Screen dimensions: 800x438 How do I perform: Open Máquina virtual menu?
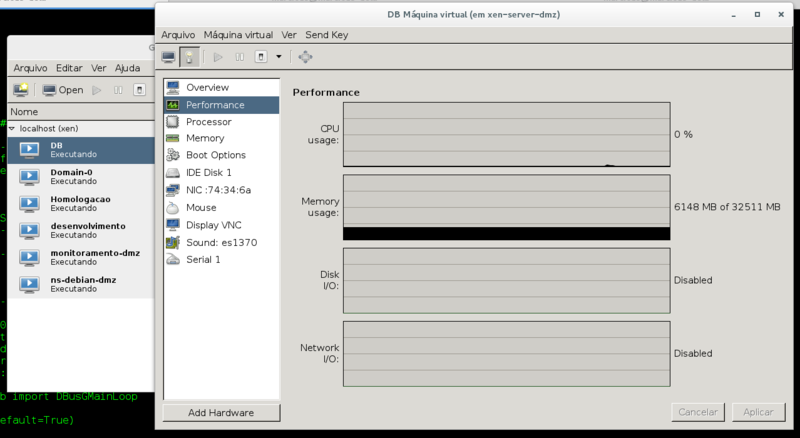(x=238, y=35)
